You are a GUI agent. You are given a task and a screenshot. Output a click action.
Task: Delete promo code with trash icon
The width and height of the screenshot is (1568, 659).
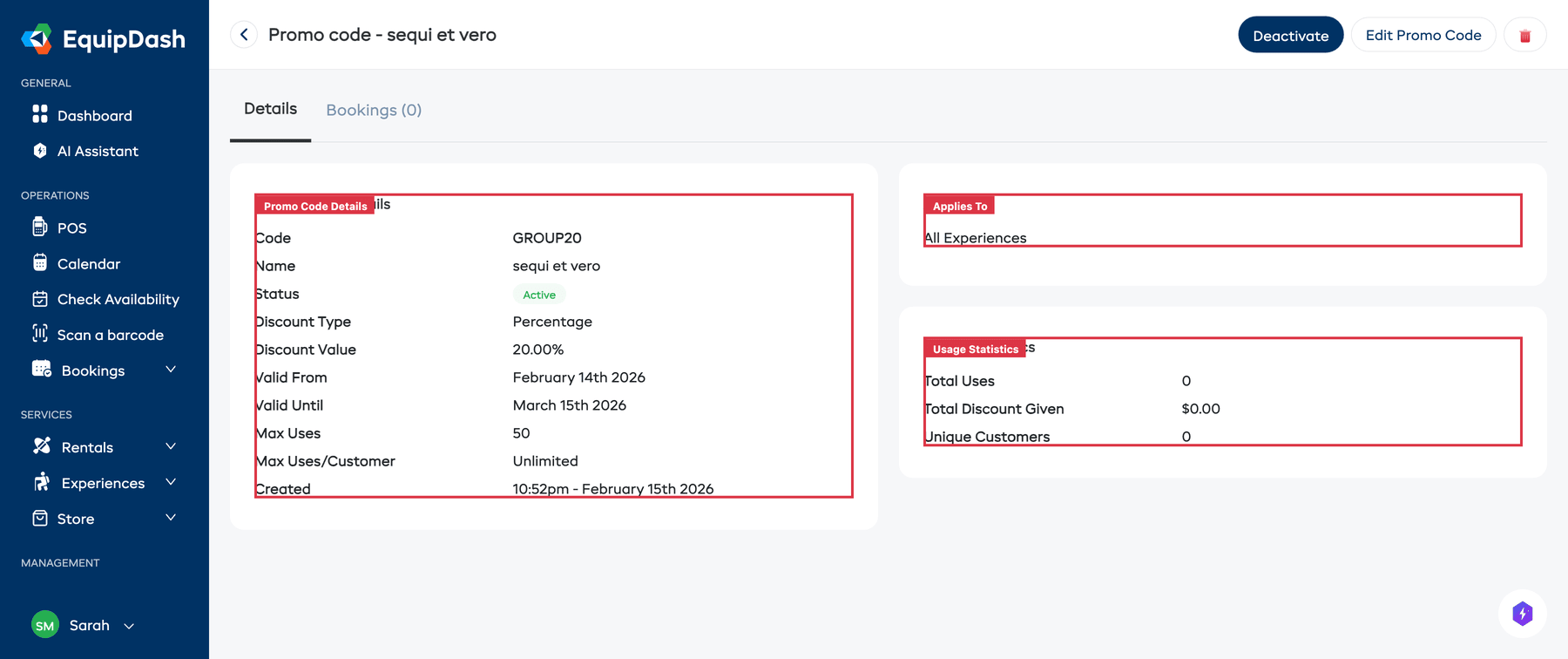tap(1525, 36)
